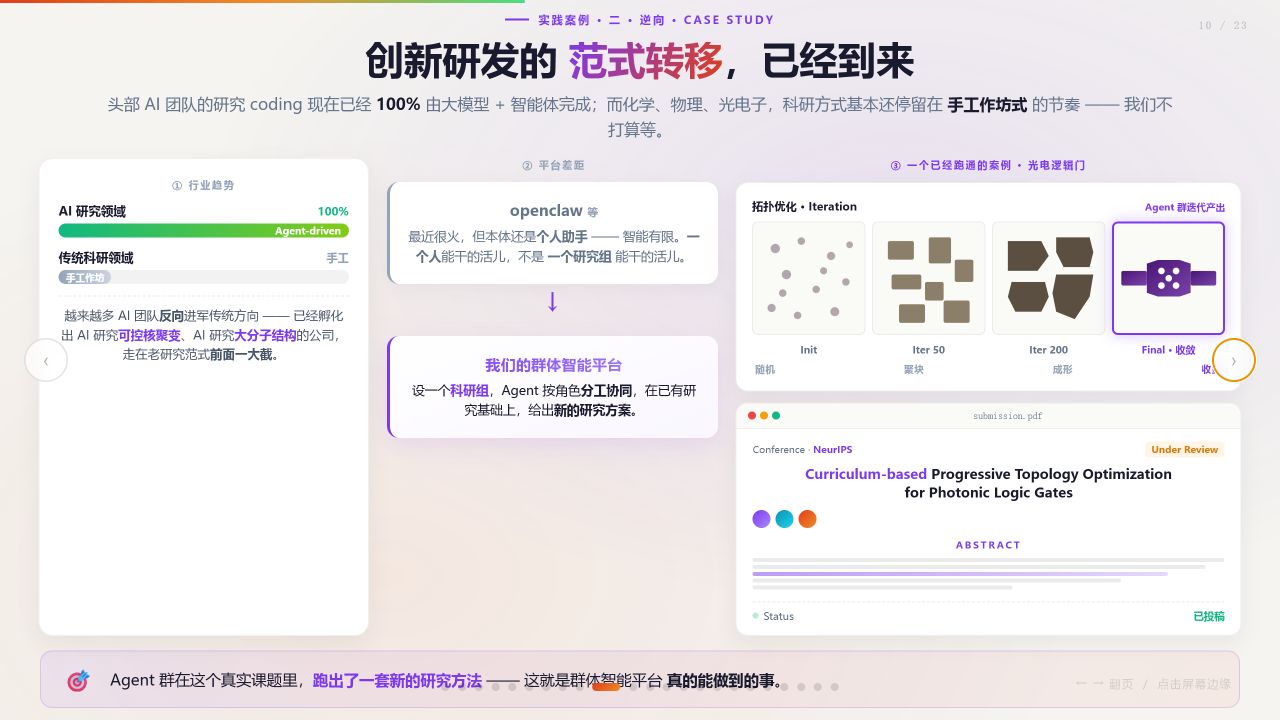Select the 我们的群体智能平台 card

(x=553, y=387)
